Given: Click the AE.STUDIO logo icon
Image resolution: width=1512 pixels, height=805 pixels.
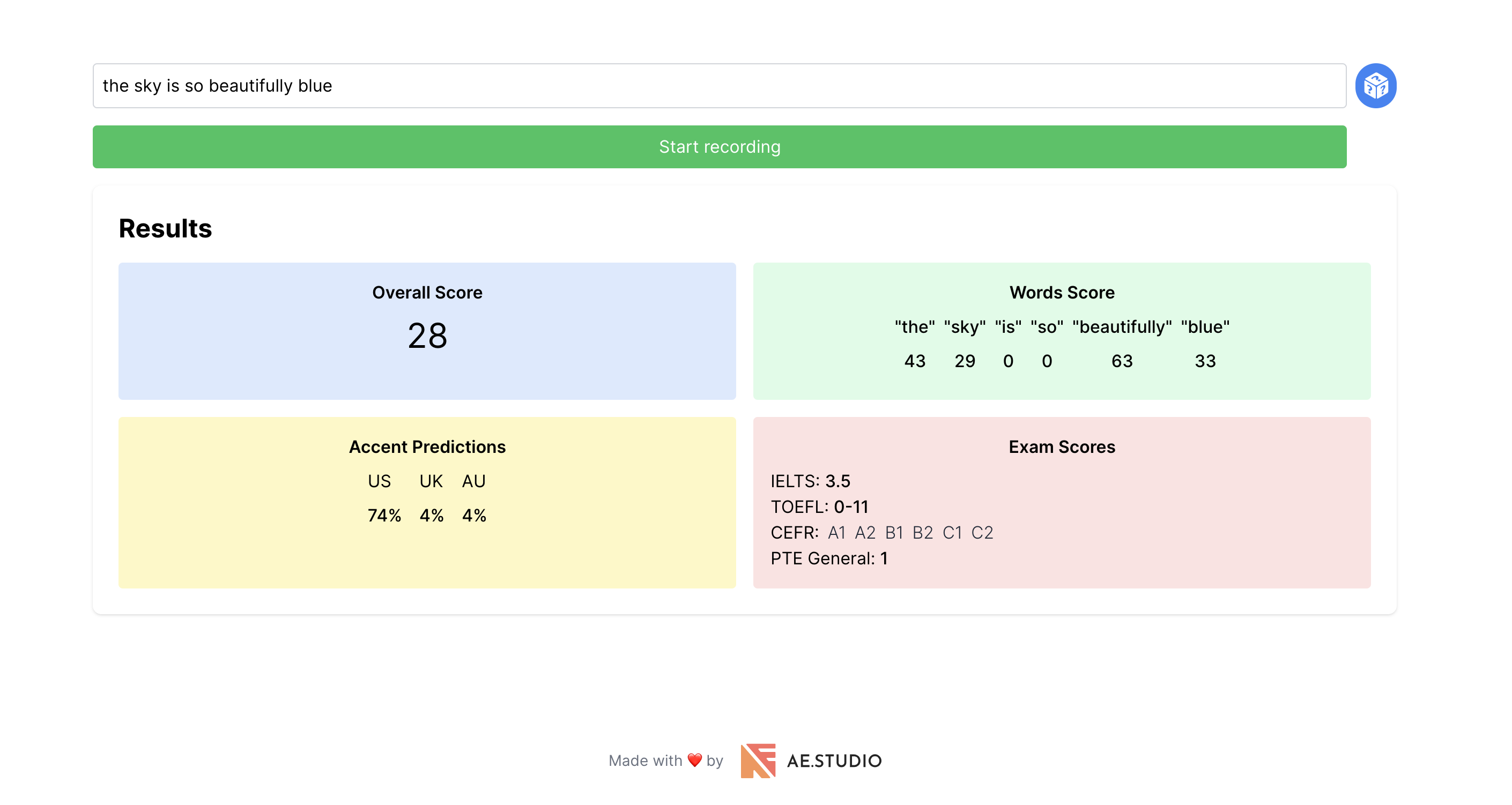Looking at the screenshot, I should pyautogui.click(x=759, y=760).
